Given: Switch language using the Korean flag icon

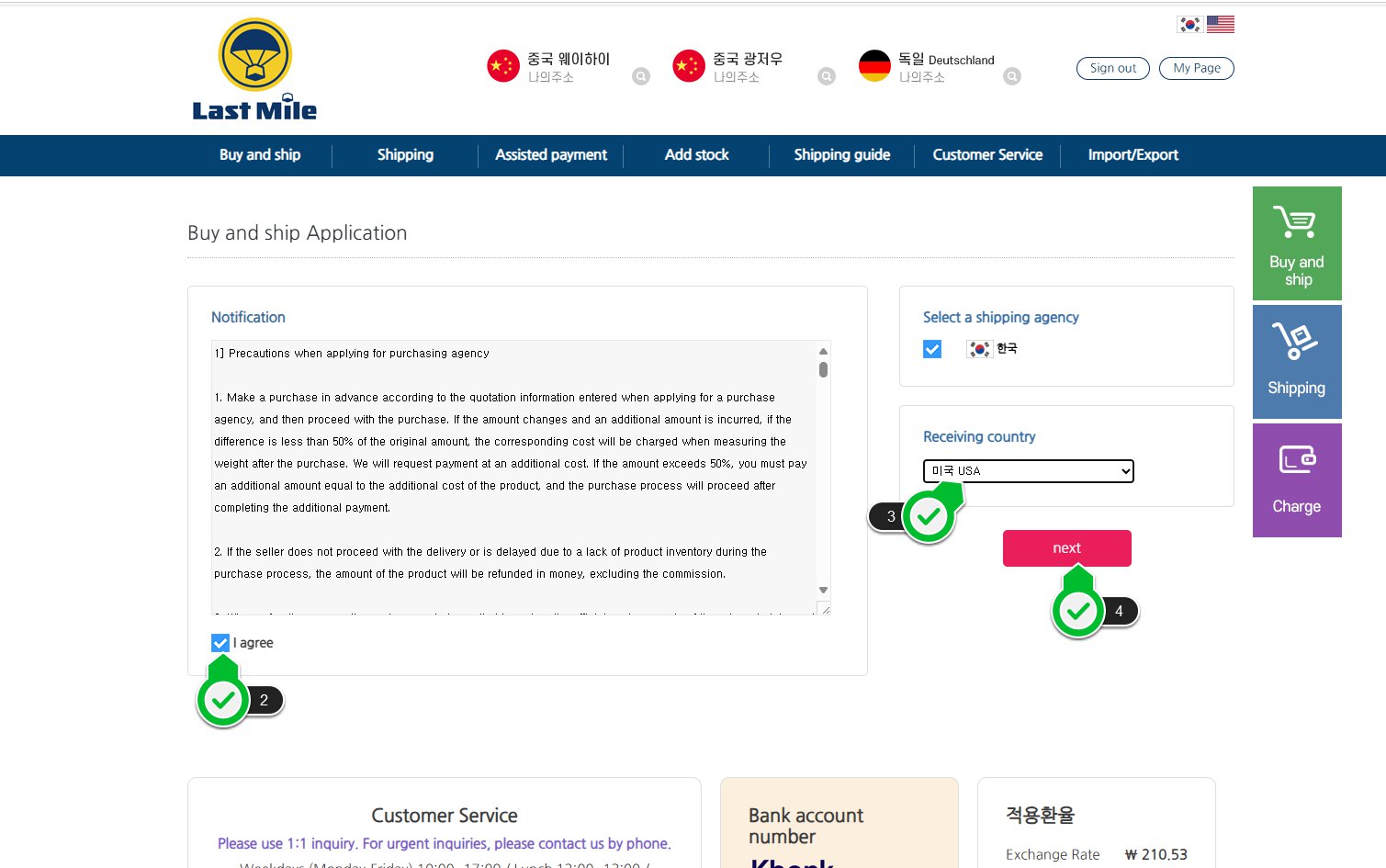Looking at the screenshot, I should click(1189, 25).
